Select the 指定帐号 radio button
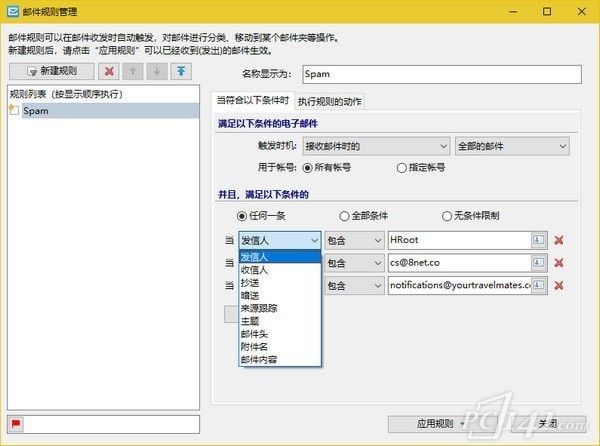 click(x=401, y=168)
